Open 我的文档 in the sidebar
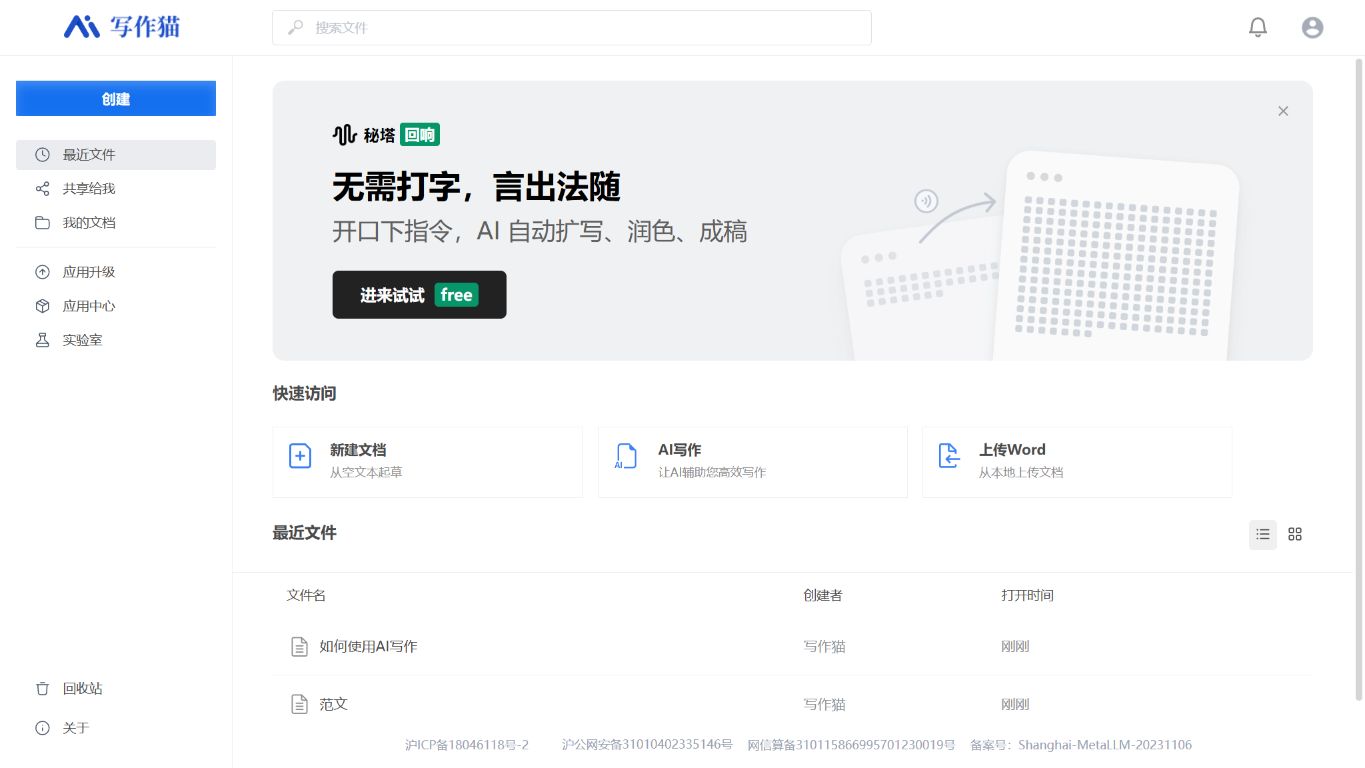This screenshot has width=1365, height=768. click(x=116, y=223)
